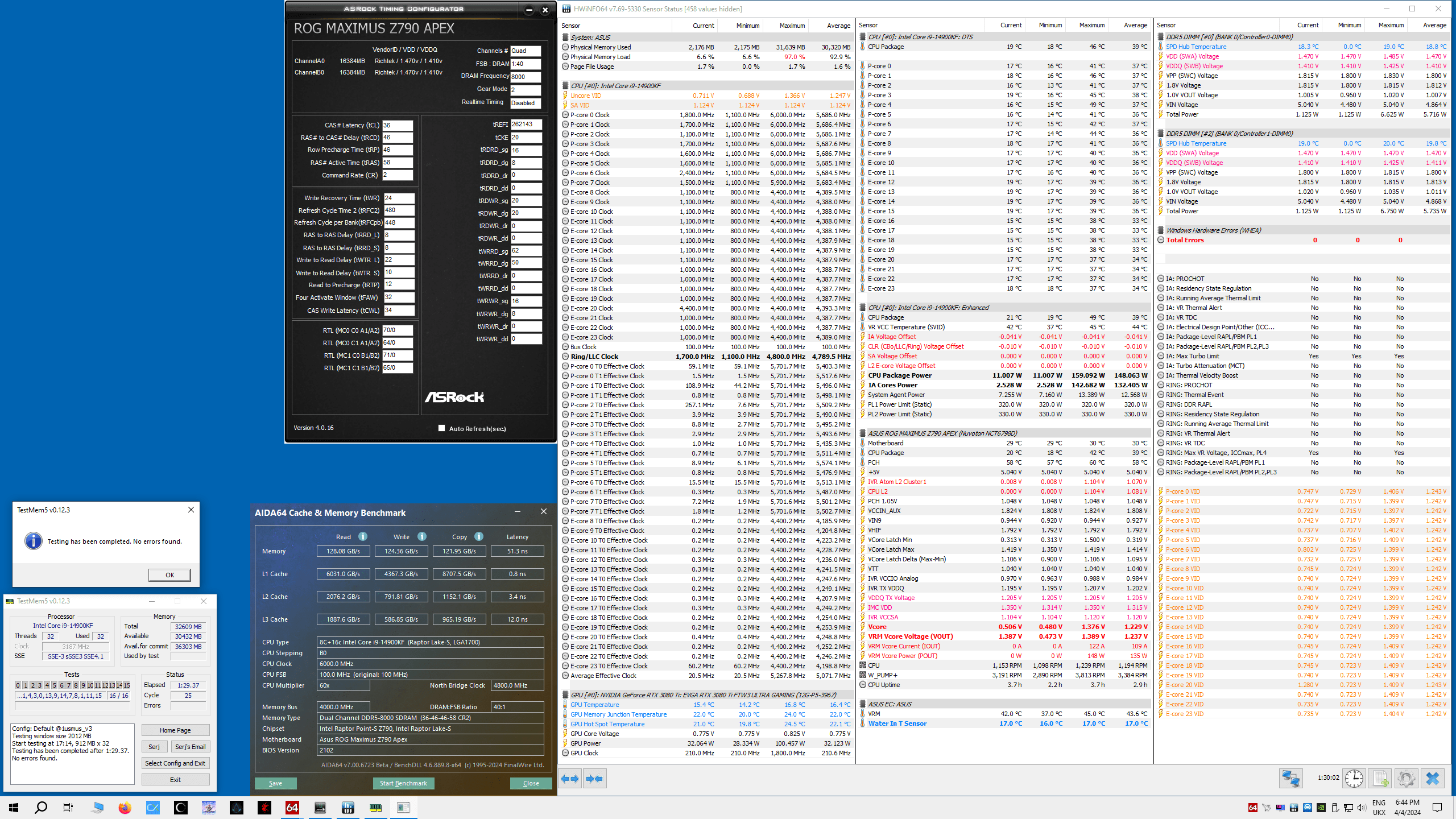Open NVIDIA tray icon

(1321, 808)
